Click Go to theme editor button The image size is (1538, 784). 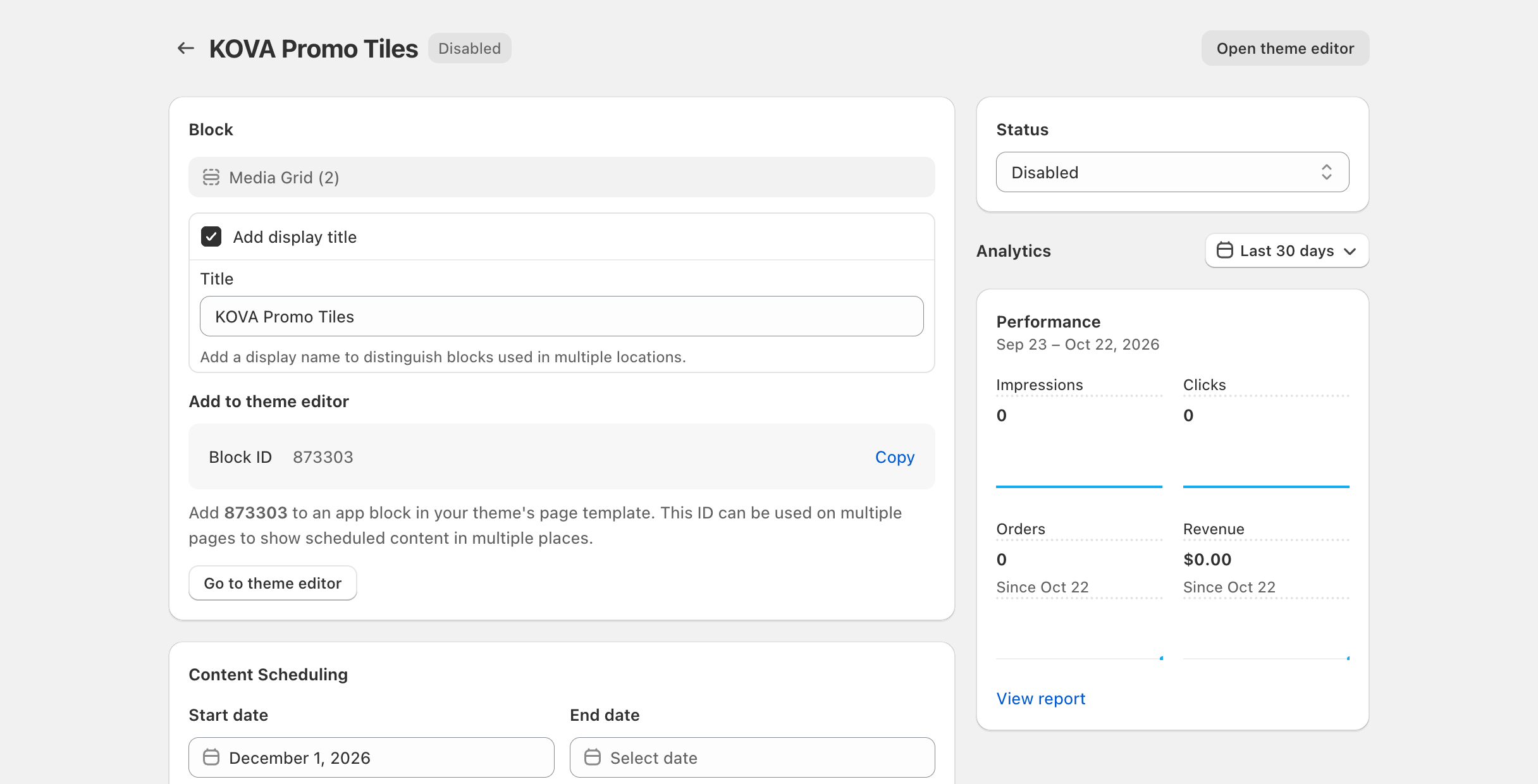click(x=273, y=583)
